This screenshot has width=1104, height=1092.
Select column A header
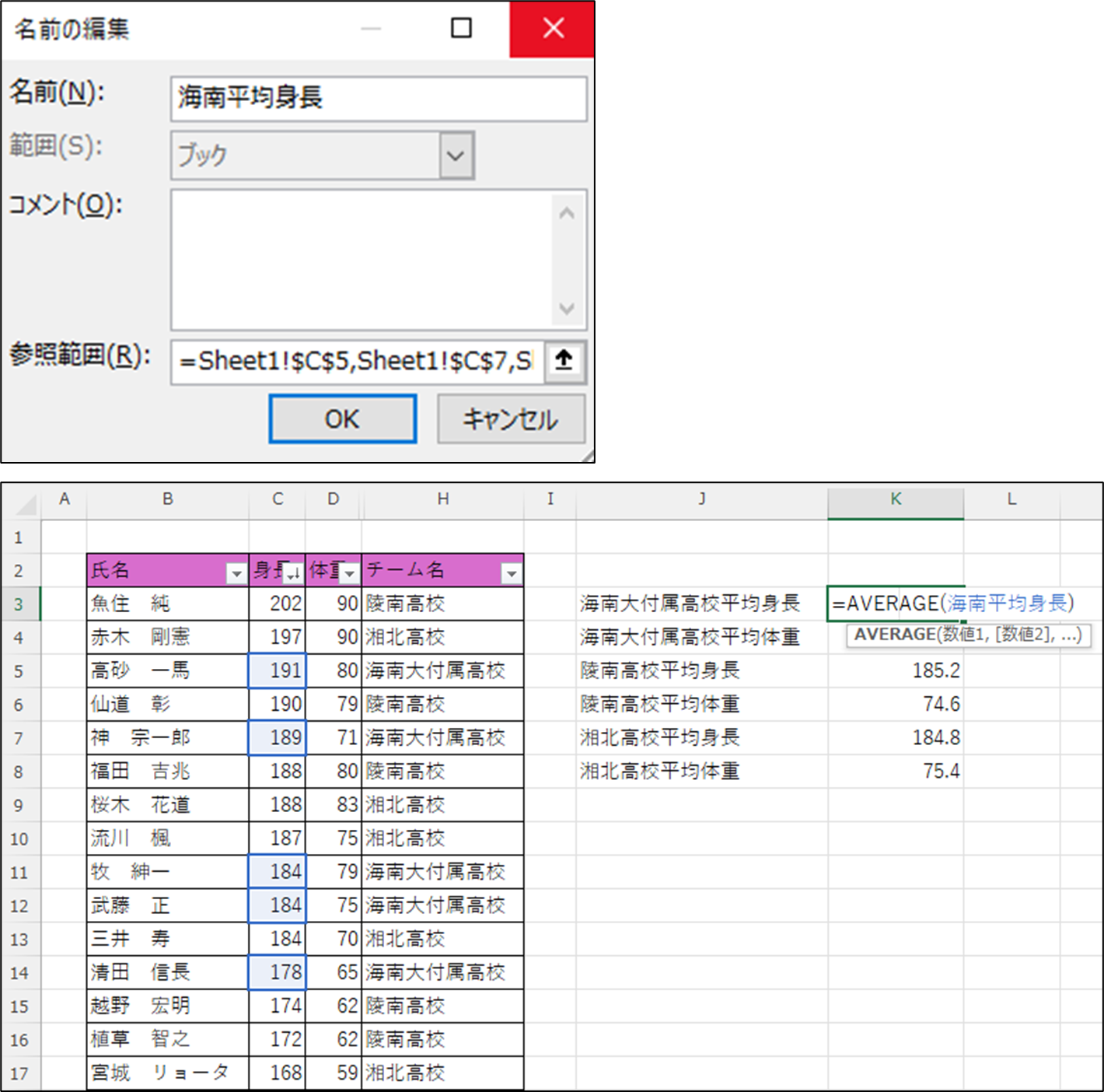pyautogui.click(x=65, y=499)
